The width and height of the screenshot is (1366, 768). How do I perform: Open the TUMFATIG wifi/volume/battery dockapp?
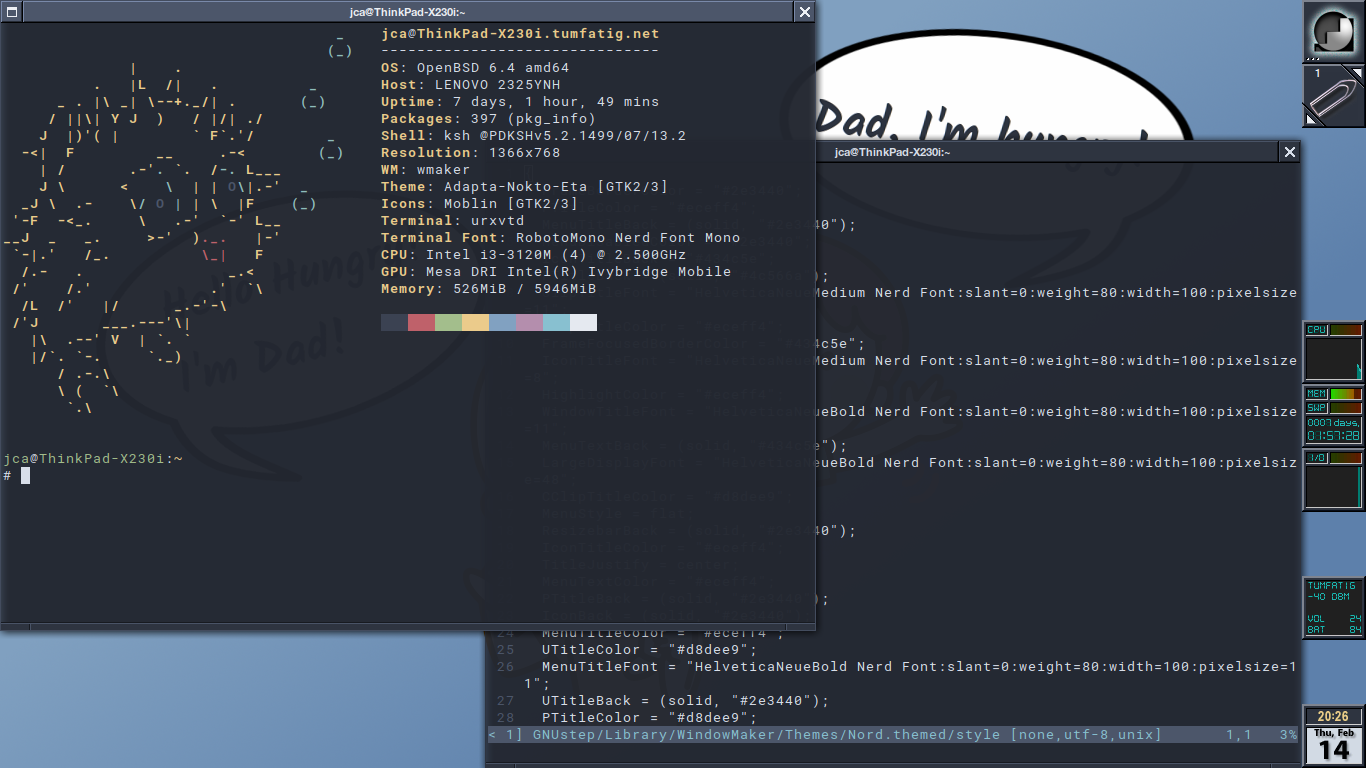pos(1334,608)
